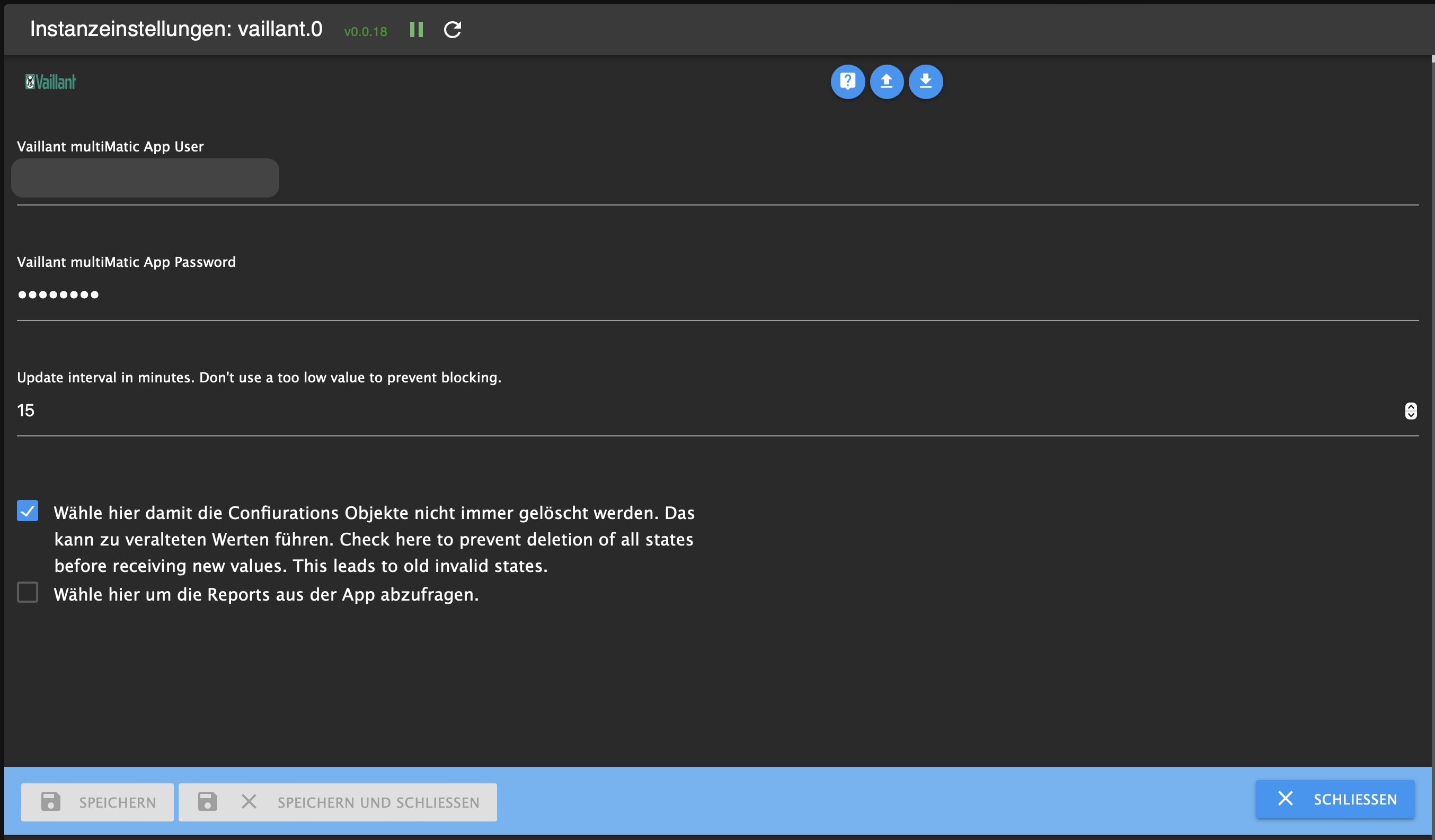1435x840 pixels.
Task: Click the Vaillant logo
Action: 51,82
